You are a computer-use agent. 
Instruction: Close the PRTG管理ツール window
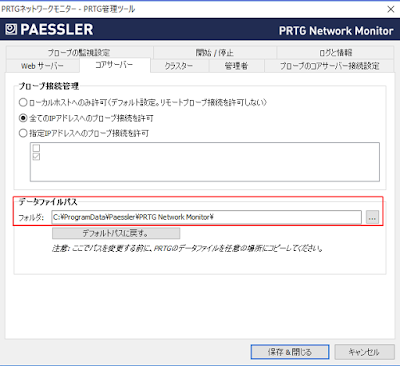[391, 9]
